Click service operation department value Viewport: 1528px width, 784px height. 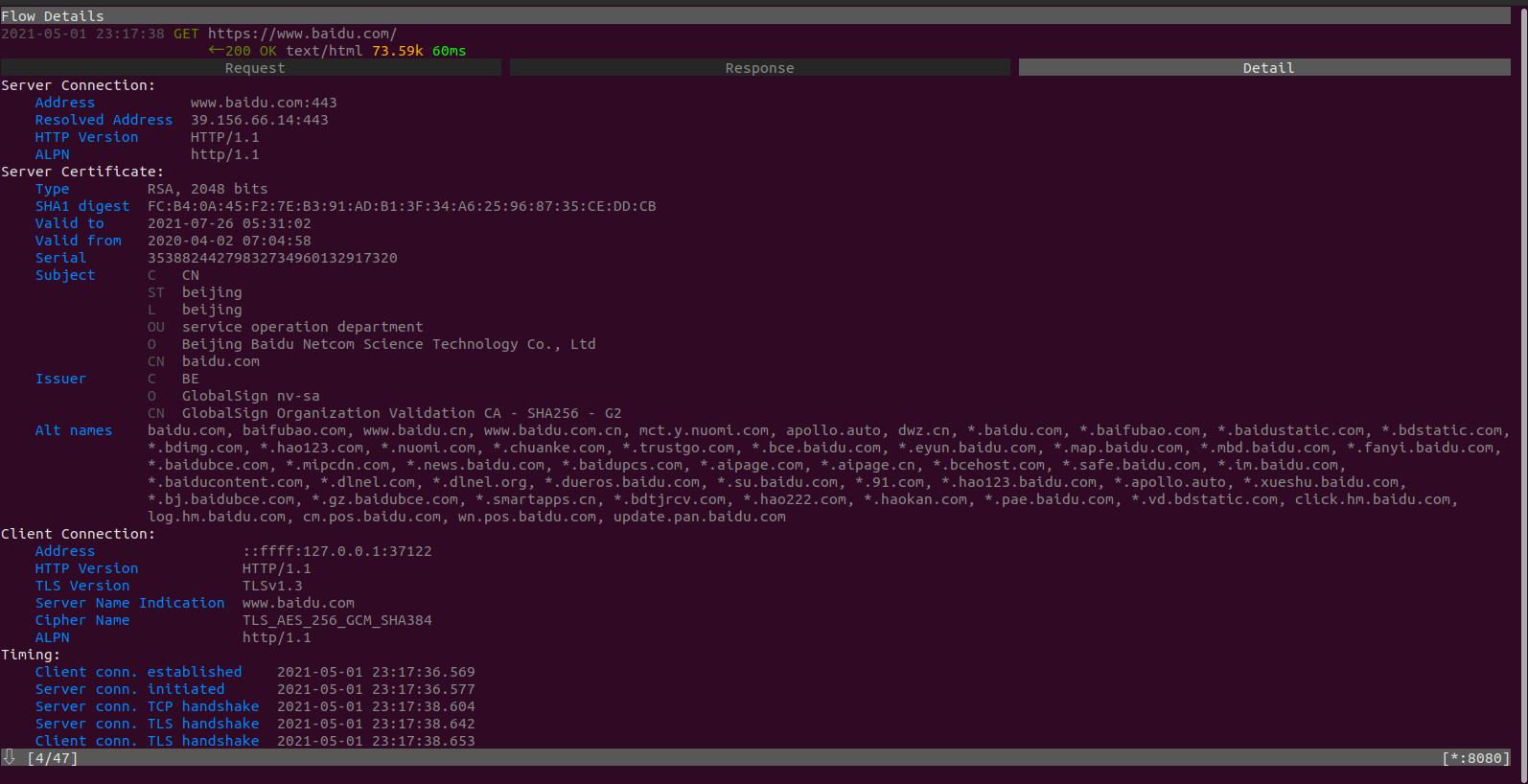(302, 327)
